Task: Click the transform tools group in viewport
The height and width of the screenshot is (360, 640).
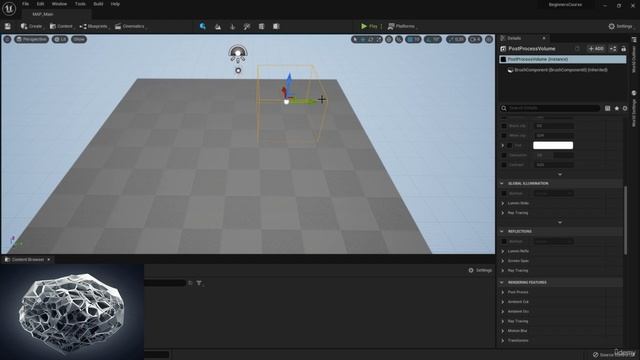Action: 367,39
